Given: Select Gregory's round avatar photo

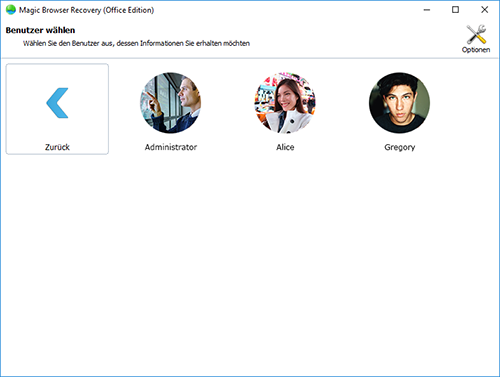Looking at the screenshot, I should tap(399, 103).
